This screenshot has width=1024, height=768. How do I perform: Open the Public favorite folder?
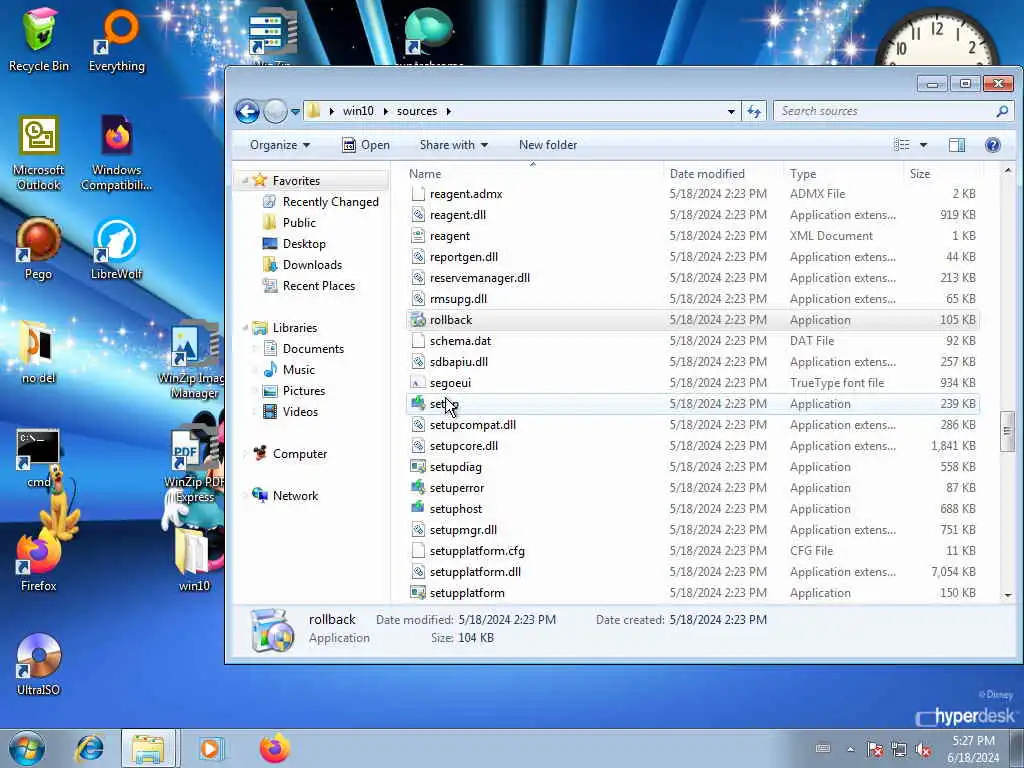click(x=289, y=223)
